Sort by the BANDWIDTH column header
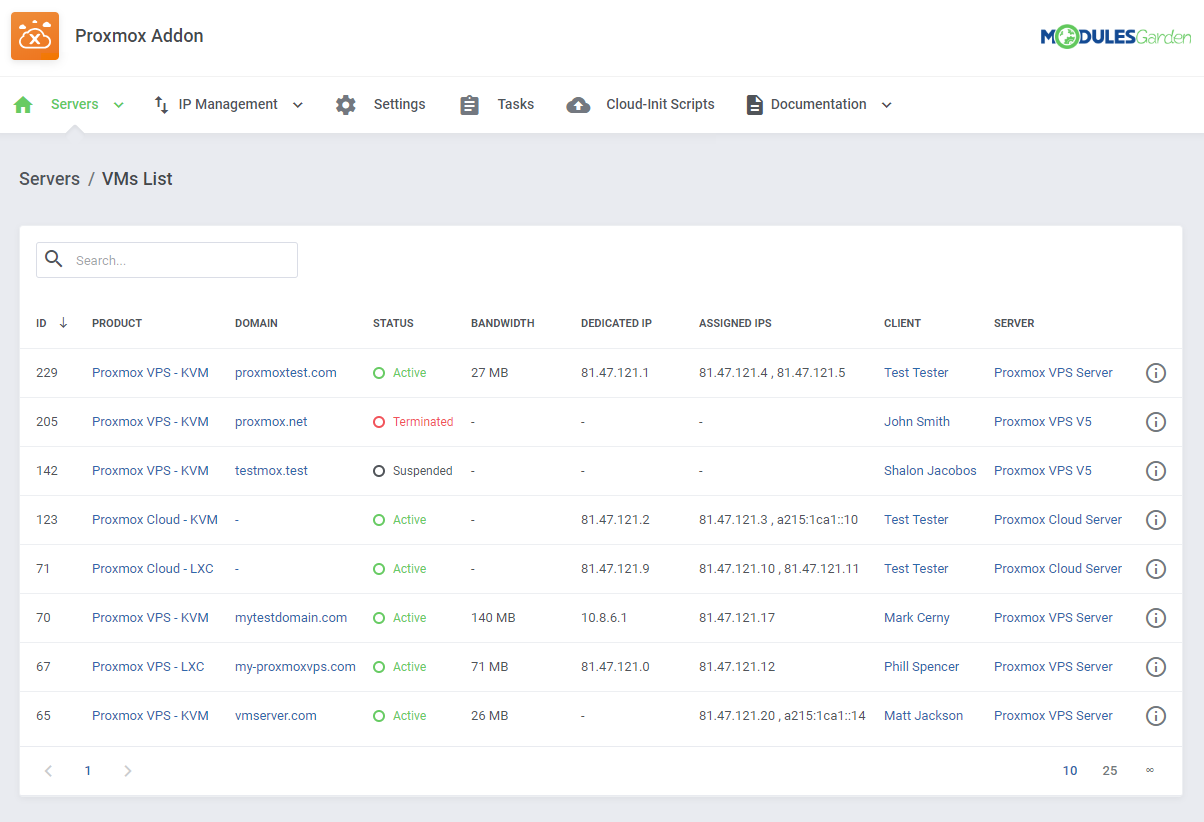The width and height of the screenshot is (1204, 822). 503,323
